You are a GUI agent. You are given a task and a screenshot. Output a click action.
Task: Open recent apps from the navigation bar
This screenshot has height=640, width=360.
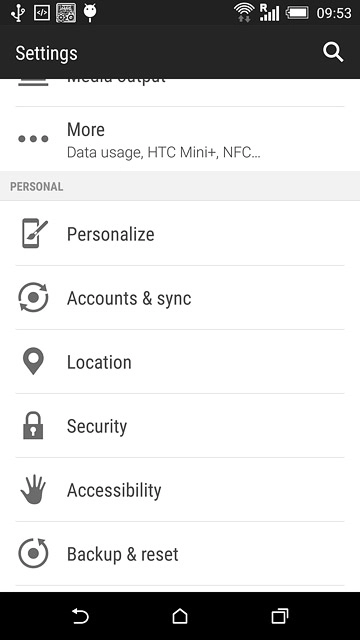click(280, 616)
